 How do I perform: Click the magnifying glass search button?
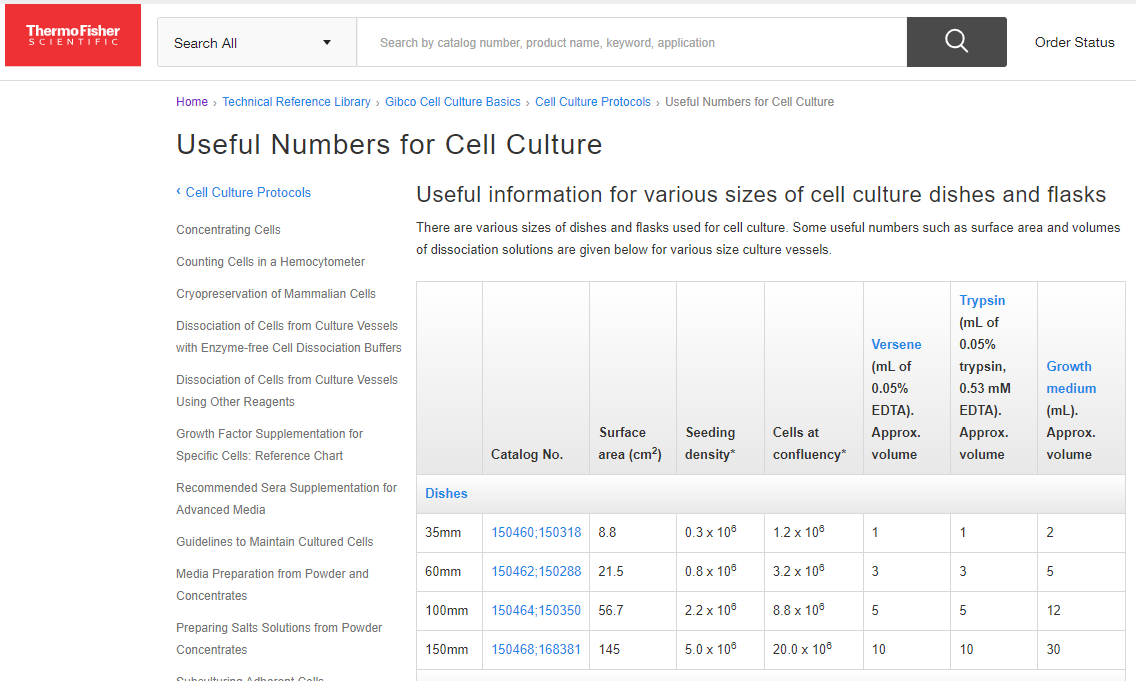point(956,42)
